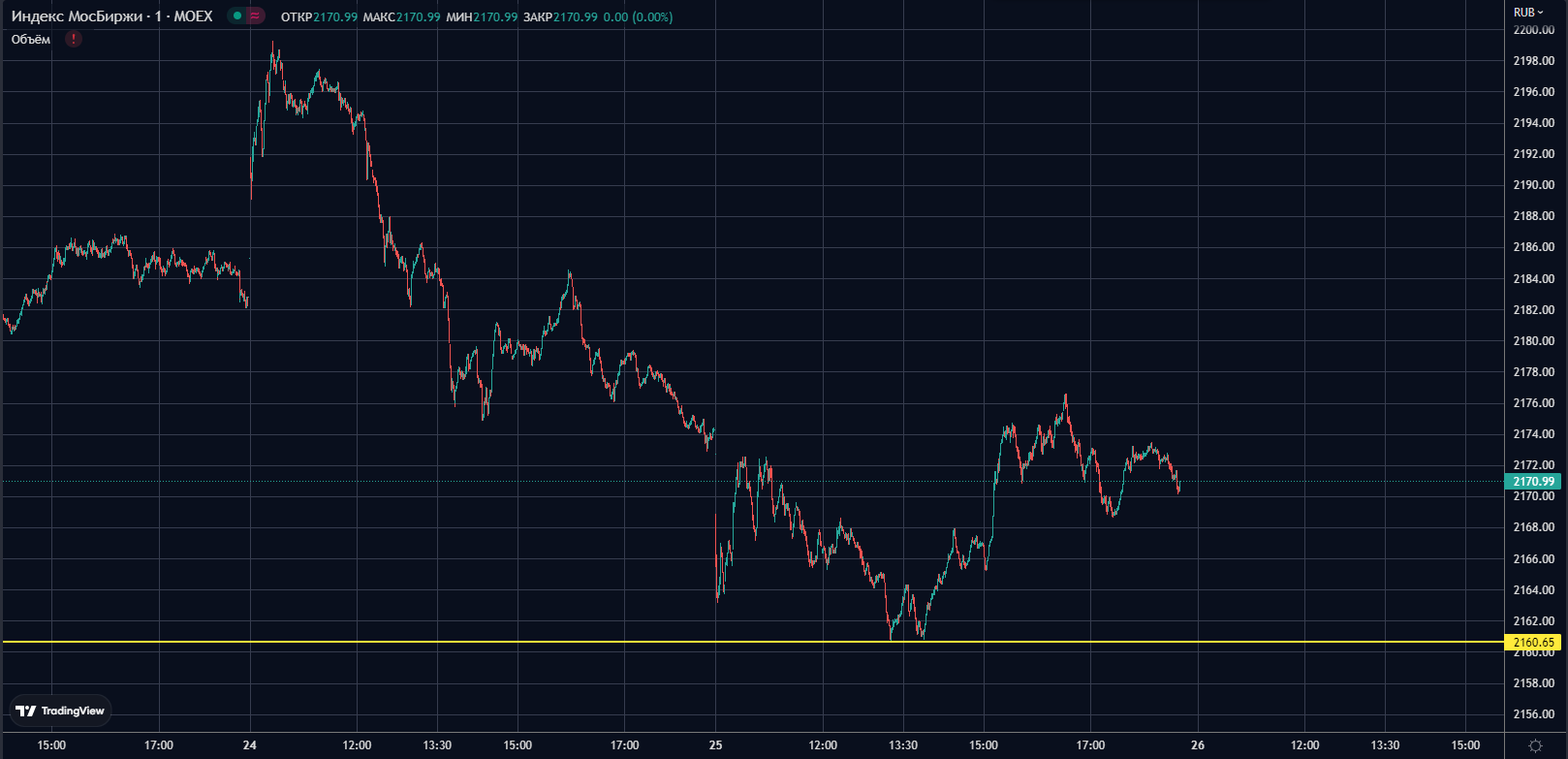Viewport: 1568px width, 759px height.
Task: Click the ЗАКР closing value in legend
Action: point(575,17)
